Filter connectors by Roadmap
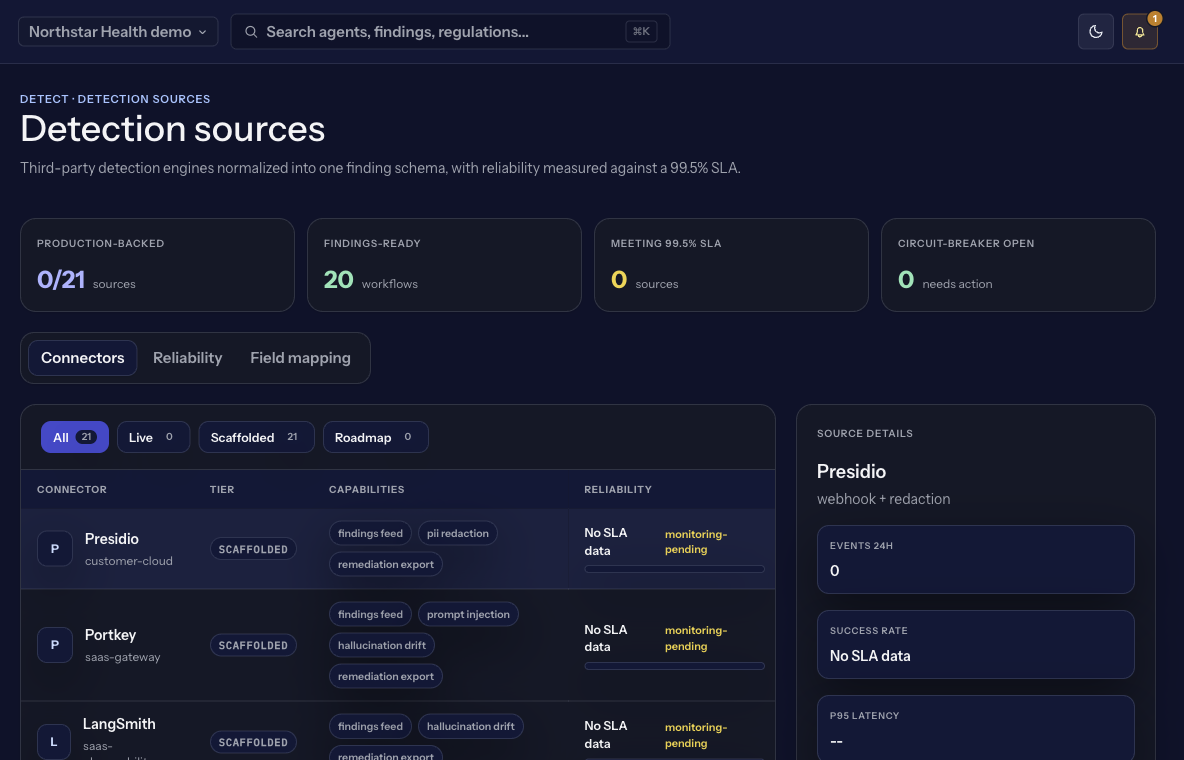Viewport: 1184px width, 760px height. (375, 437)
